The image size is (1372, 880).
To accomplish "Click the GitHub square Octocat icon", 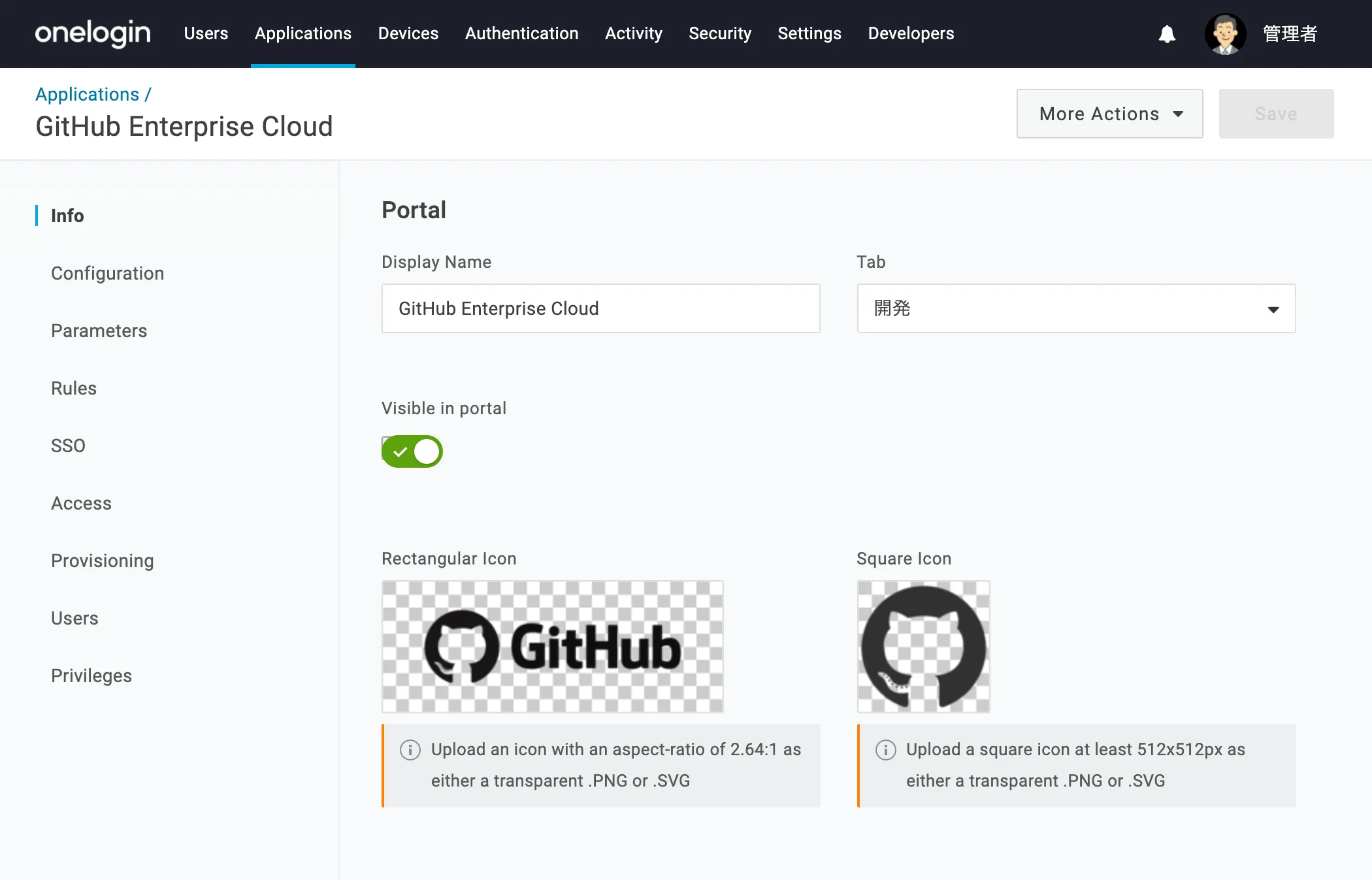I will click(923, 646).
